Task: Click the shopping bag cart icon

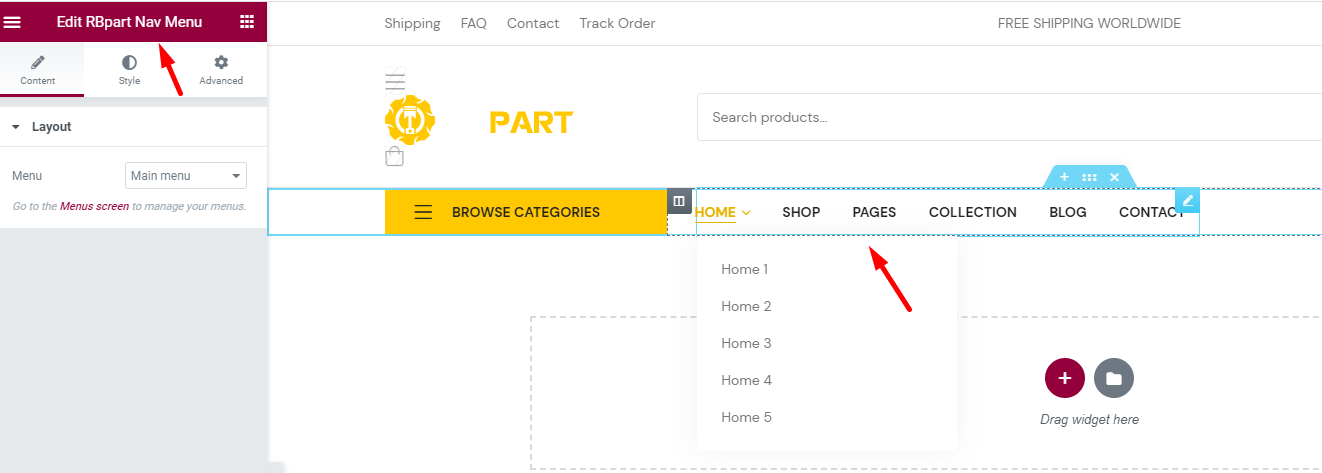Action: (395, 156)
